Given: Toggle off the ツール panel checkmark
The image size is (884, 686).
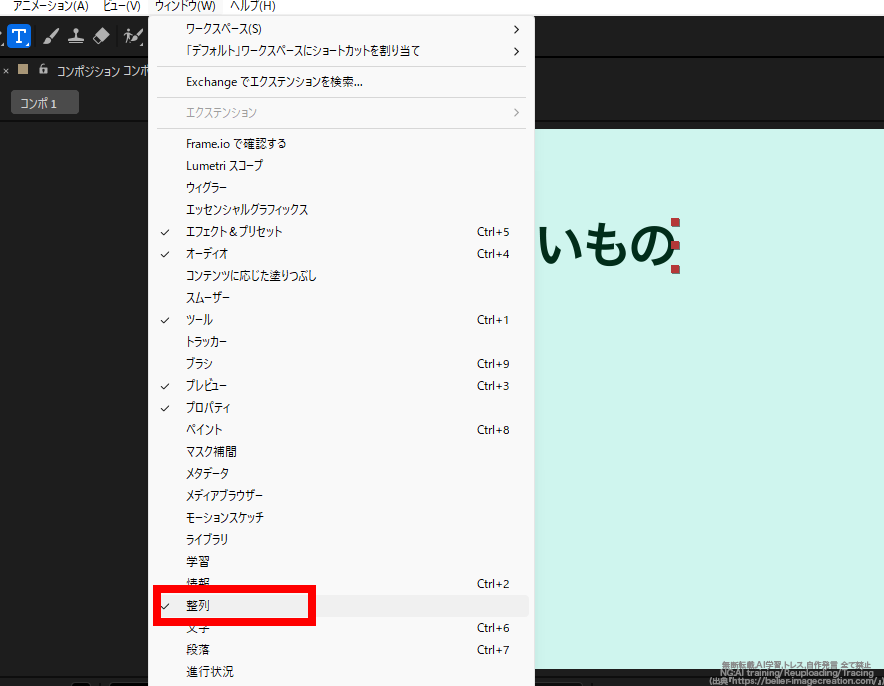Looking at the screenshot, I should [197, 319].
